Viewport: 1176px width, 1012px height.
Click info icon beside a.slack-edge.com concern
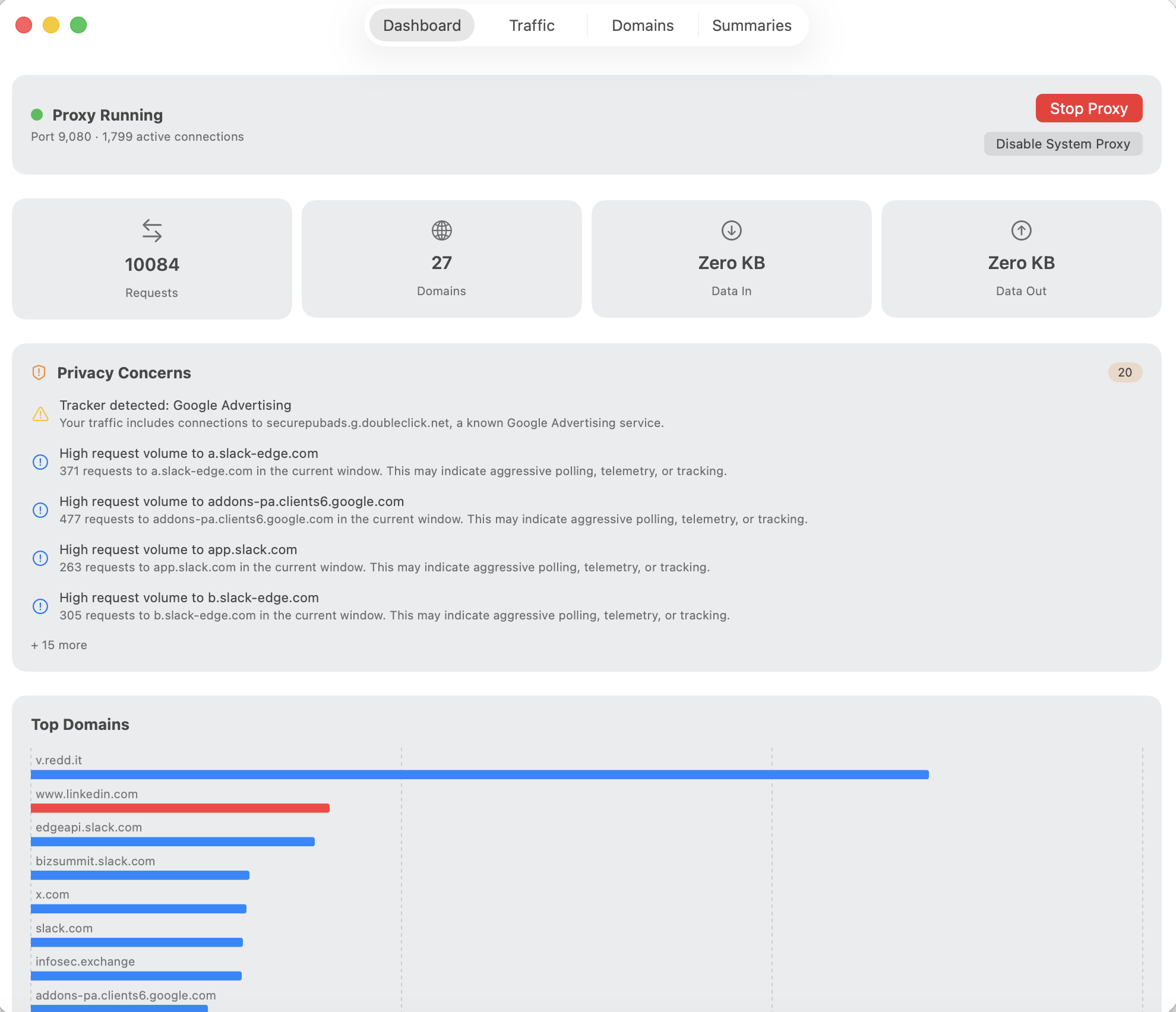pyautogui.click(x=40, y=462)
